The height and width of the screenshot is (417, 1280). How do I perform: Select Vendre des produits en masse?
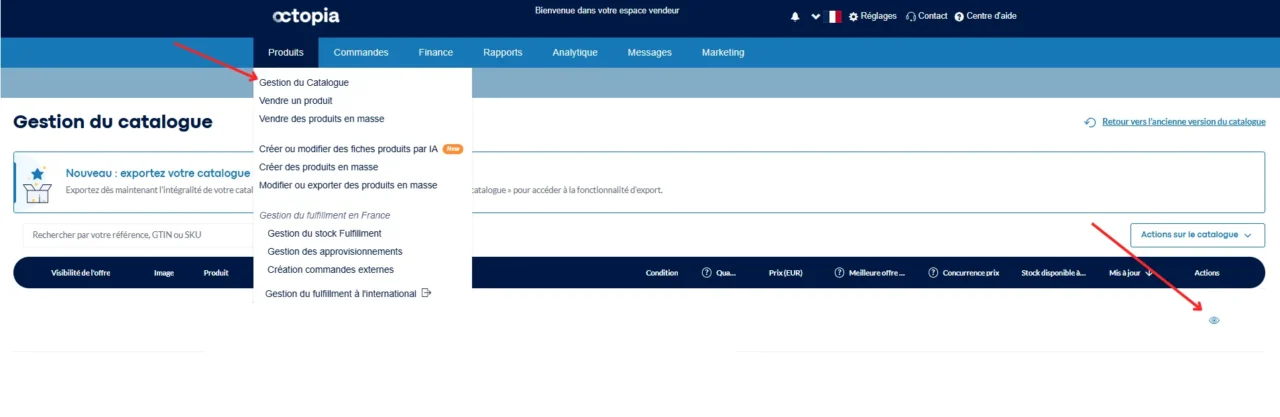322,119
